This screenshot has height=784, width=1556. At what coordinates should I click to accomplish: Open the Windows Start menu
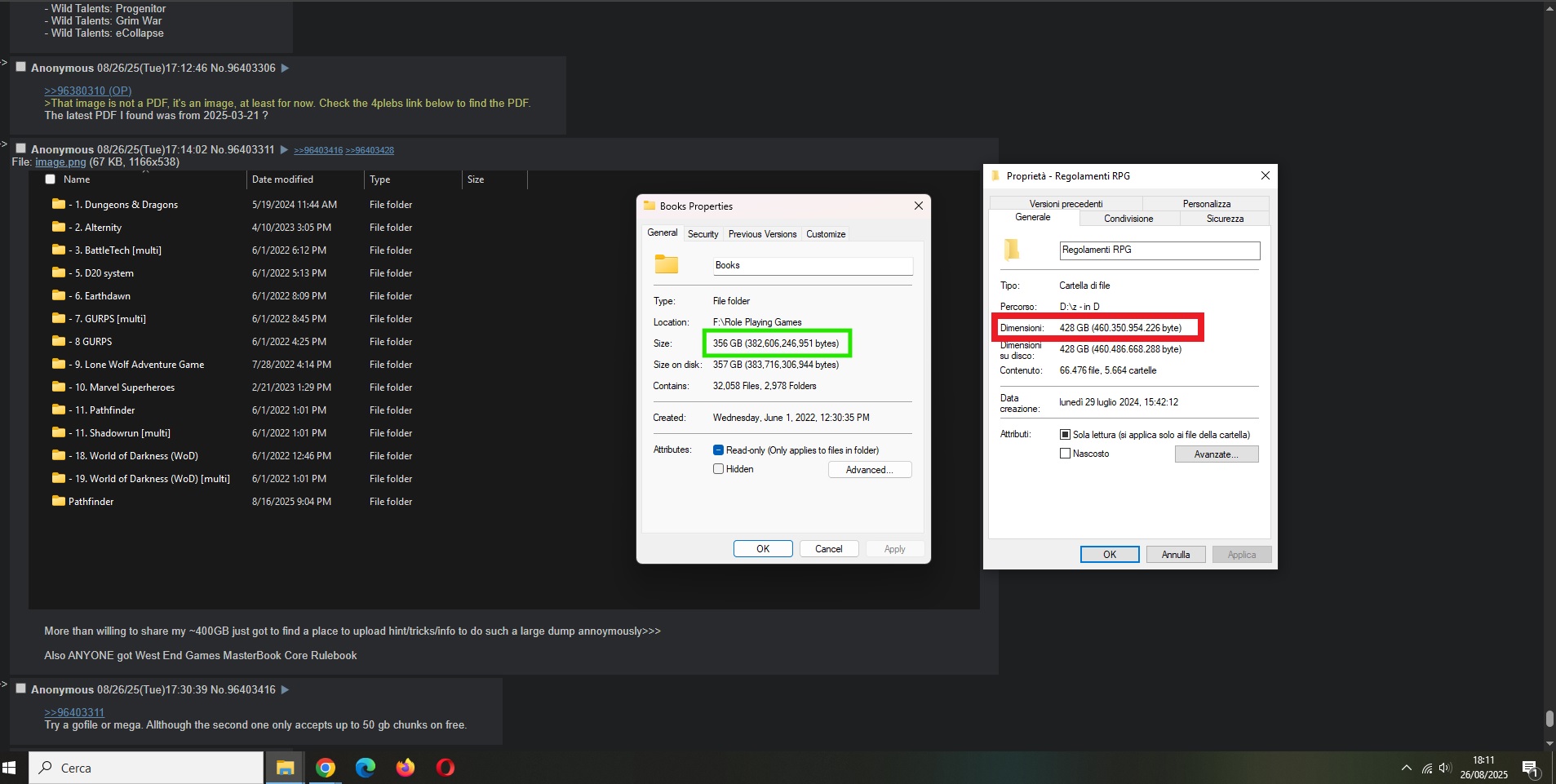[x=10, y=768]
